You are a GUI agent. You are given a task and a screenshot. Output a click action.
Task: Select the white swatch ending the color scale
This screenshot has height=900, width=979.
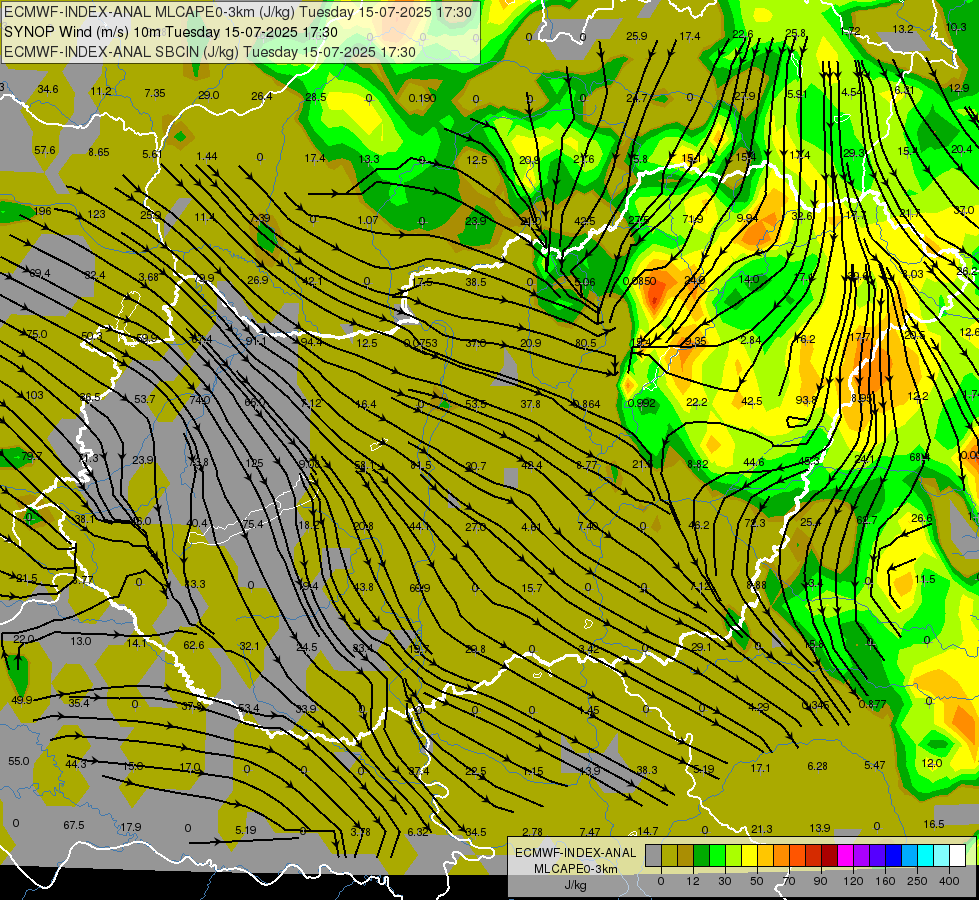(958, 856)
